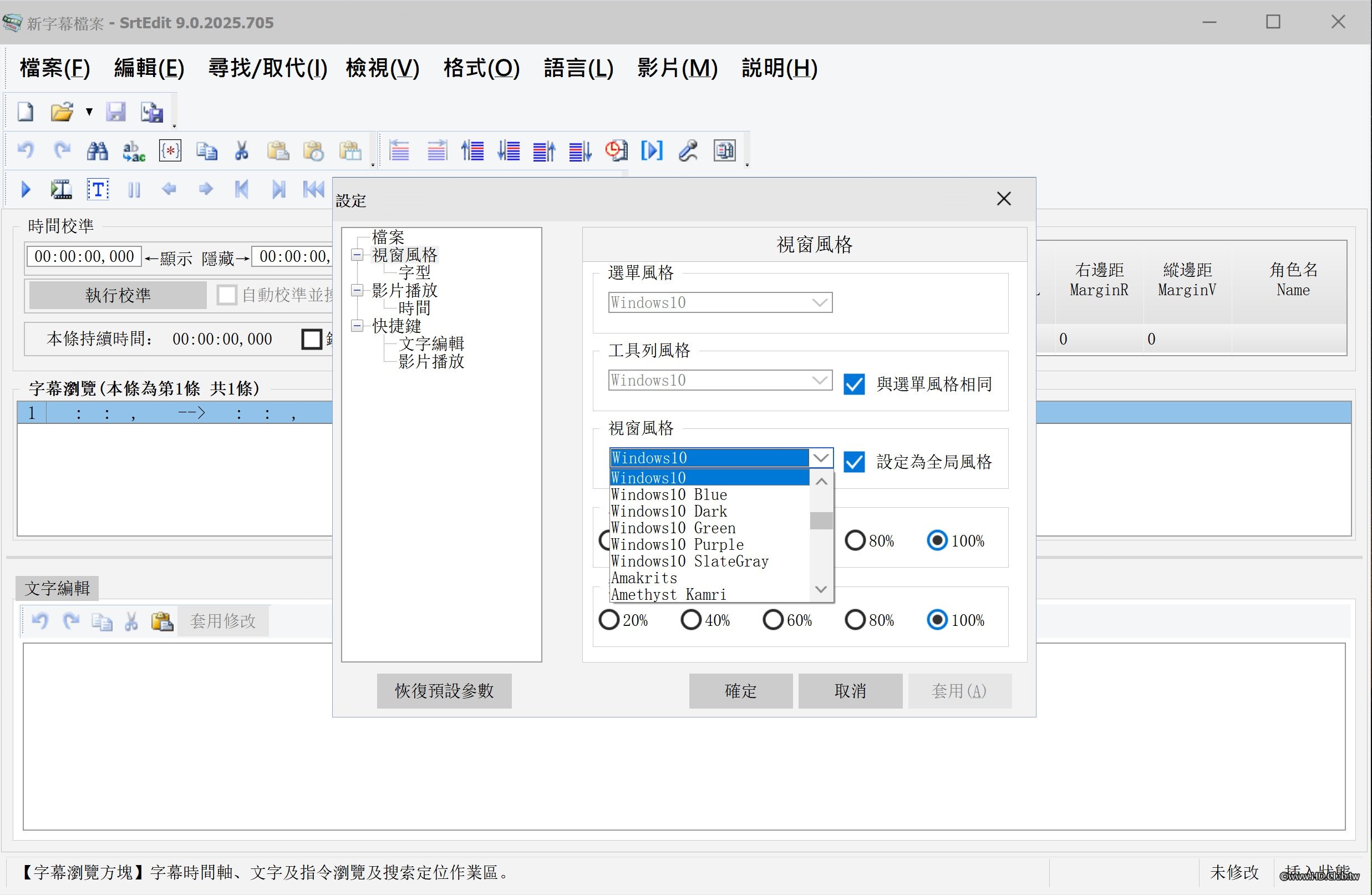Select the lower 20% radio button
Screen dimensions: 1372x895
(609, 620)
